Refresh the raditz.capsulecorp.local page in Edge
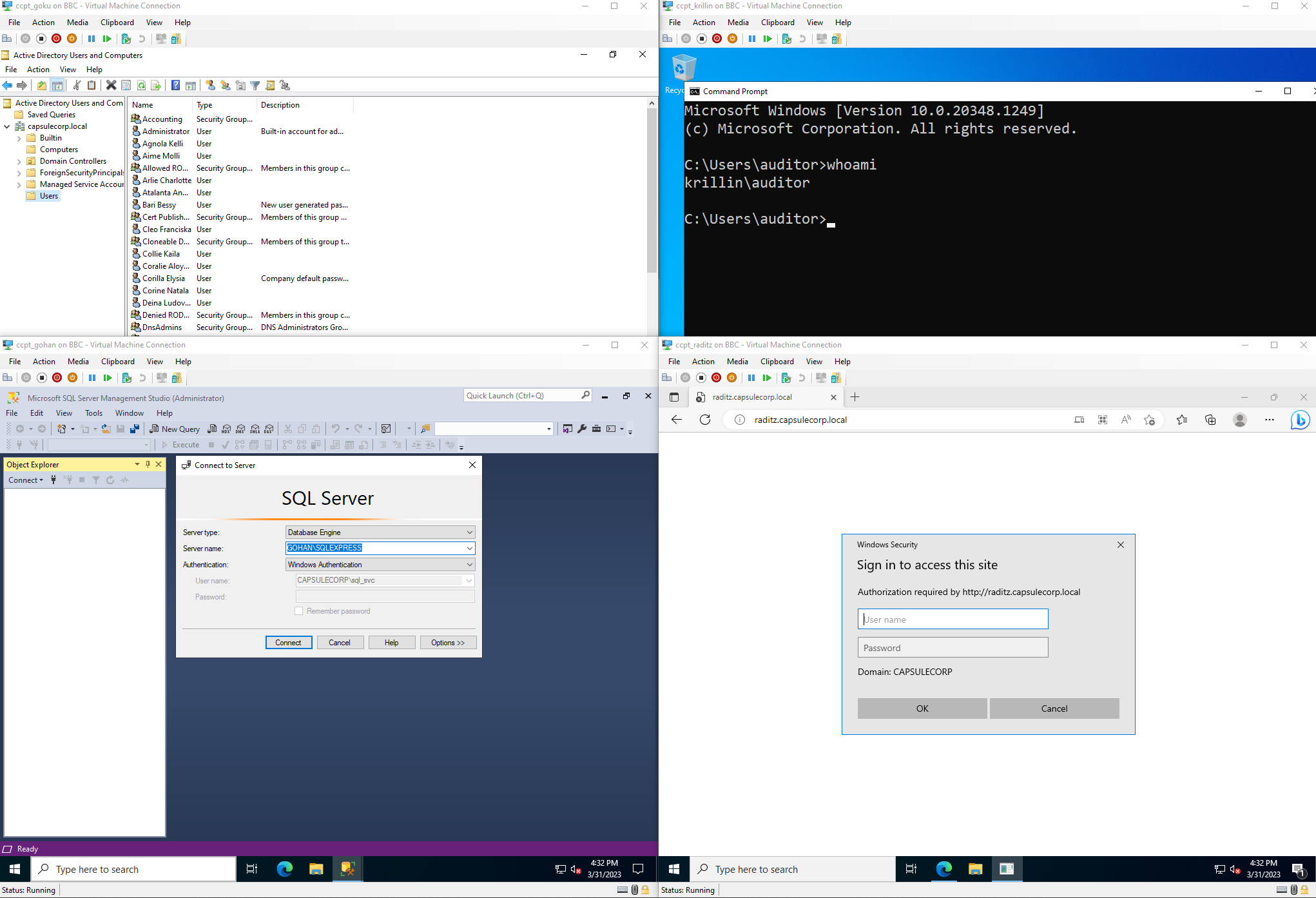This screenshot has width=1316, height=898. click(x=705, y=420)
